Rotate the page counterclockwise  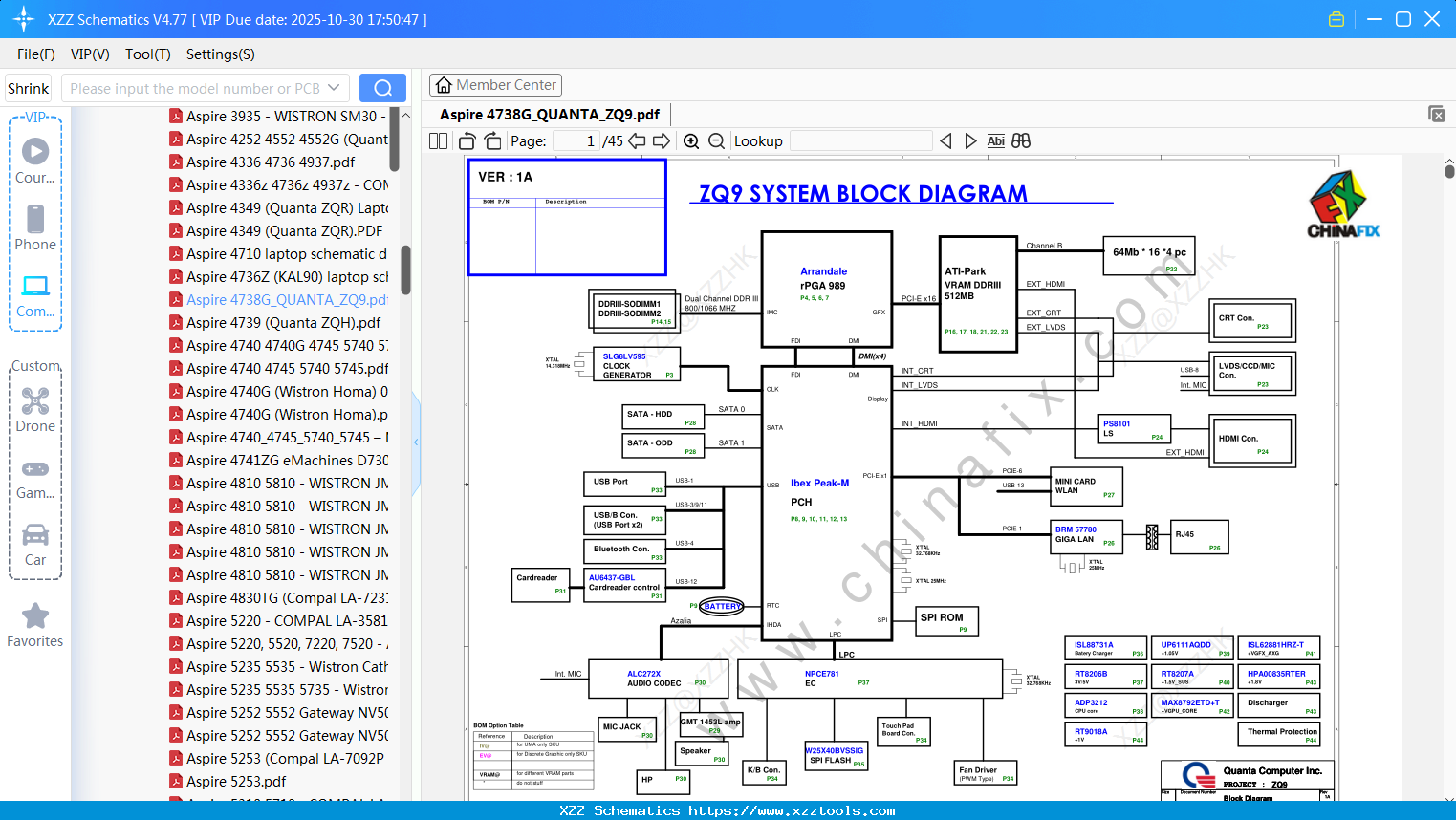(x=467, y=140)
